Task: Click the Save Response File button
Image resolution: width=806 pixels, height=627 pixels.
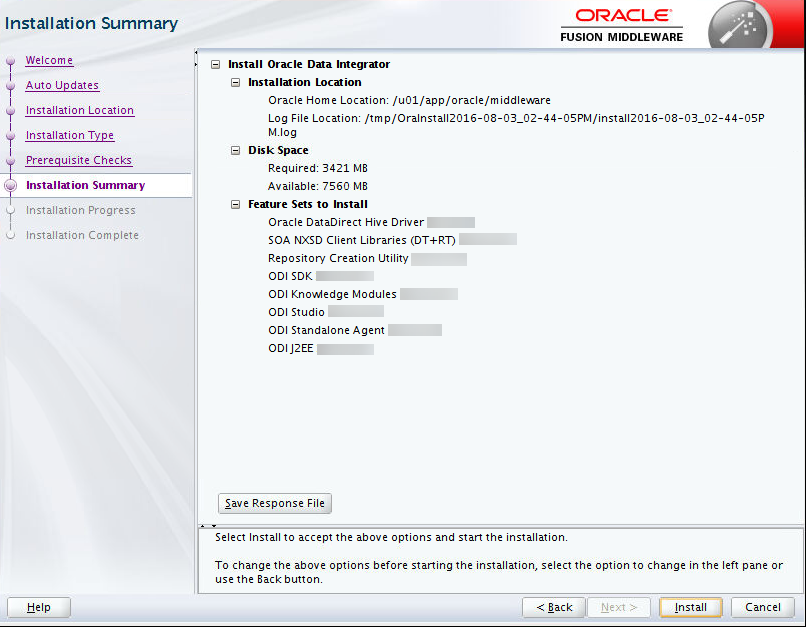Action: pyautogui.click(x=274, y=503)
